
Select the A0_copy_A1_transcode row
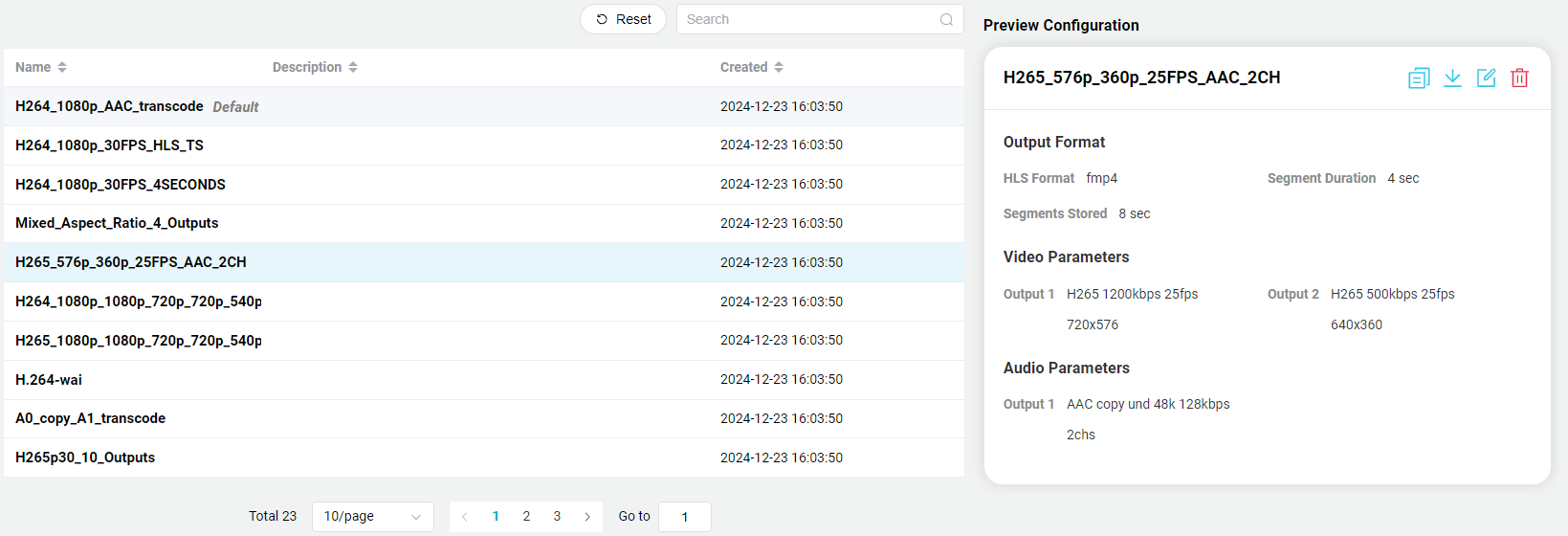[90, 418]
